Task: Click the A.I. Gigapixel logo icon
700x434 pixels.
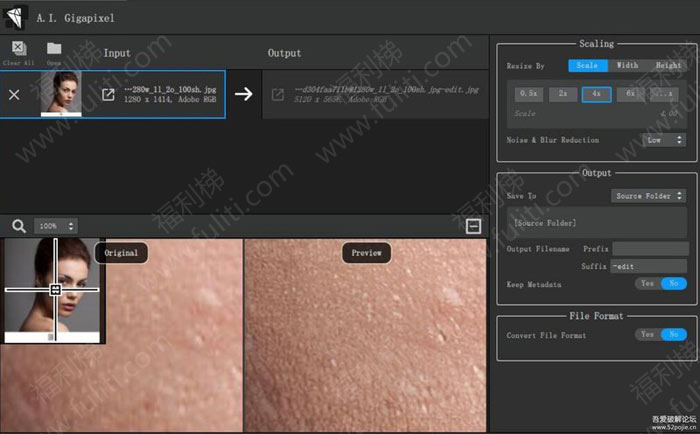Action: coord(14,16)
